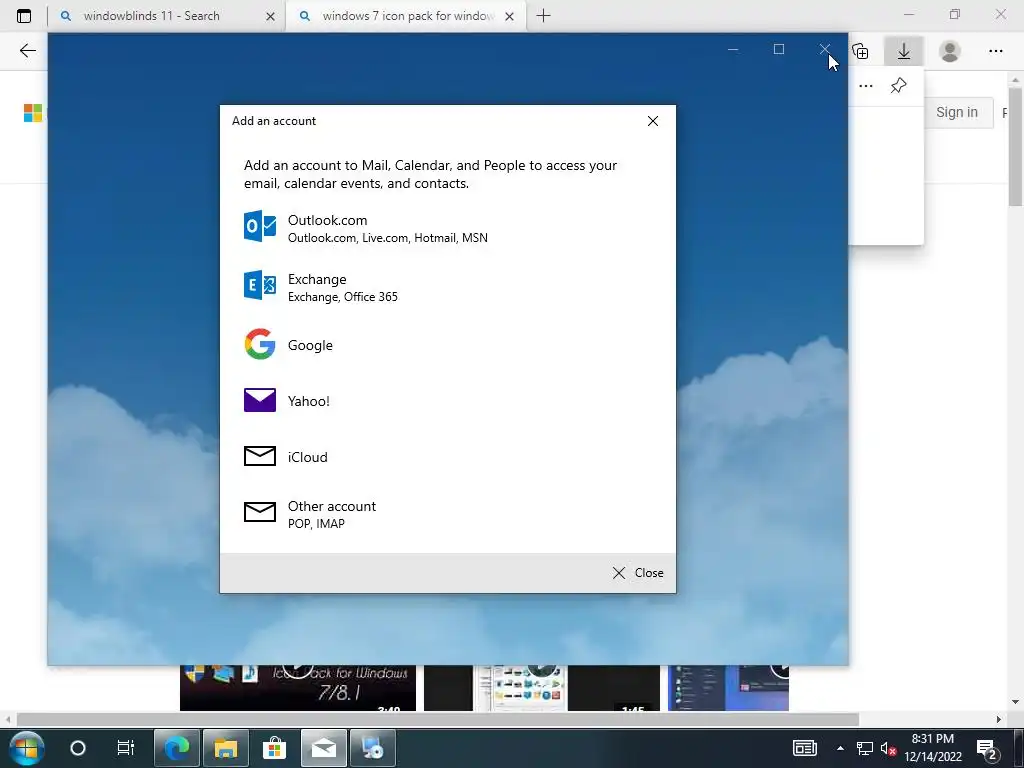
Task: Click the Sign in button on page
Action: tap(957, 112)
